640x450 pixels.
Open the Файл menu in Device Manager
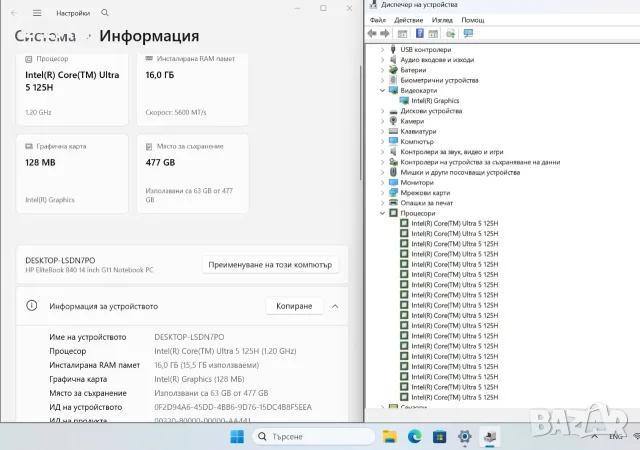[378, 20]
